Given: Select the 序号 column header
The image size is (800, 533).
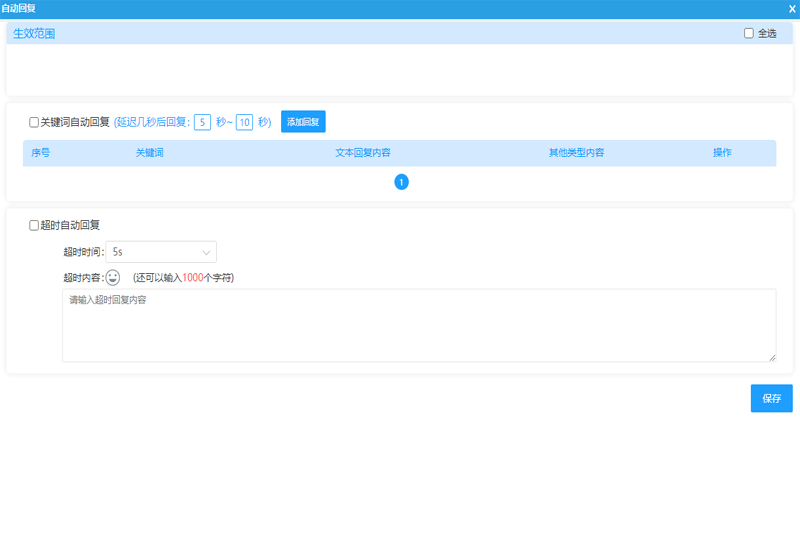Looking at the screenshot, I should pos(41,153).
